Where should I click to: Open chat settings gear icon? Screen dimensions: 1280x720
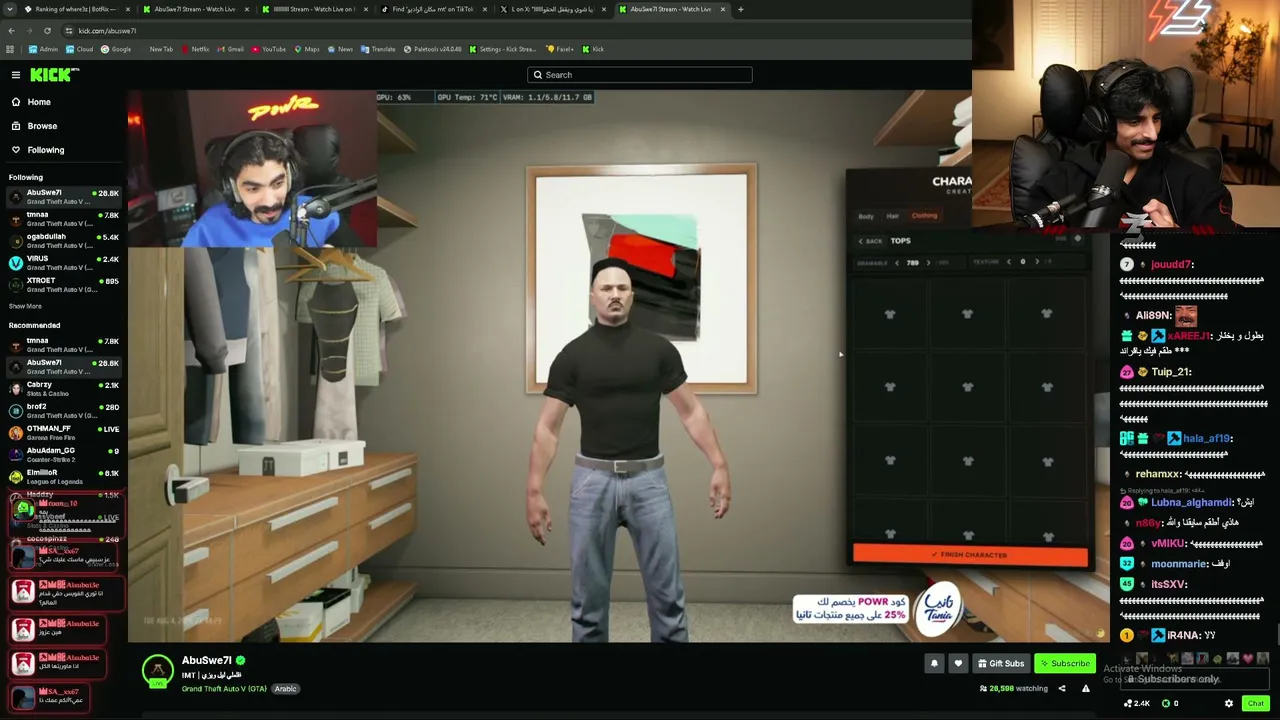(x=1229, y=703)
